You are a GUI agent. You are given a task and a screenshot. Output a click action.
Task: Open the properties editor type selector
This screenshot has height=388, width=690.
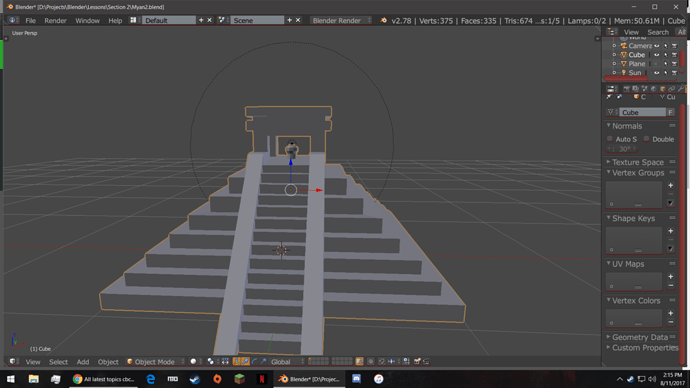[611, 88]
